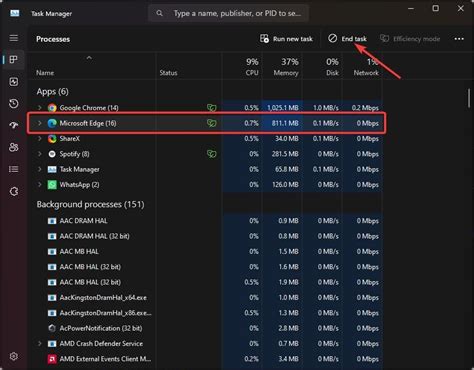Click the Task Manager row icon
474x370 pixels.
52,169
